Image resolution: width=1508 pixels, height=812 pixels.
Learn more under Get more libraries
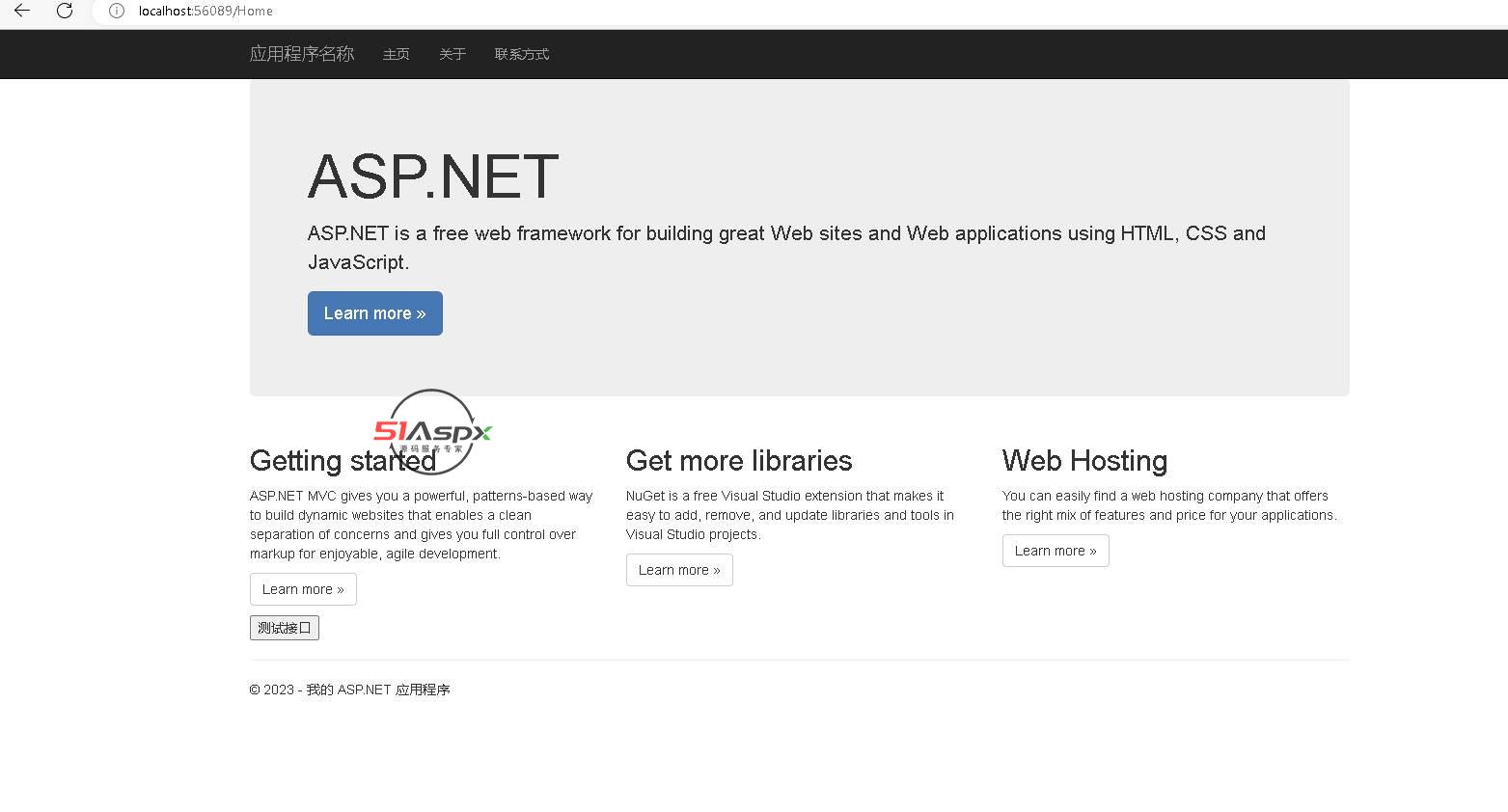click(679, 570)
